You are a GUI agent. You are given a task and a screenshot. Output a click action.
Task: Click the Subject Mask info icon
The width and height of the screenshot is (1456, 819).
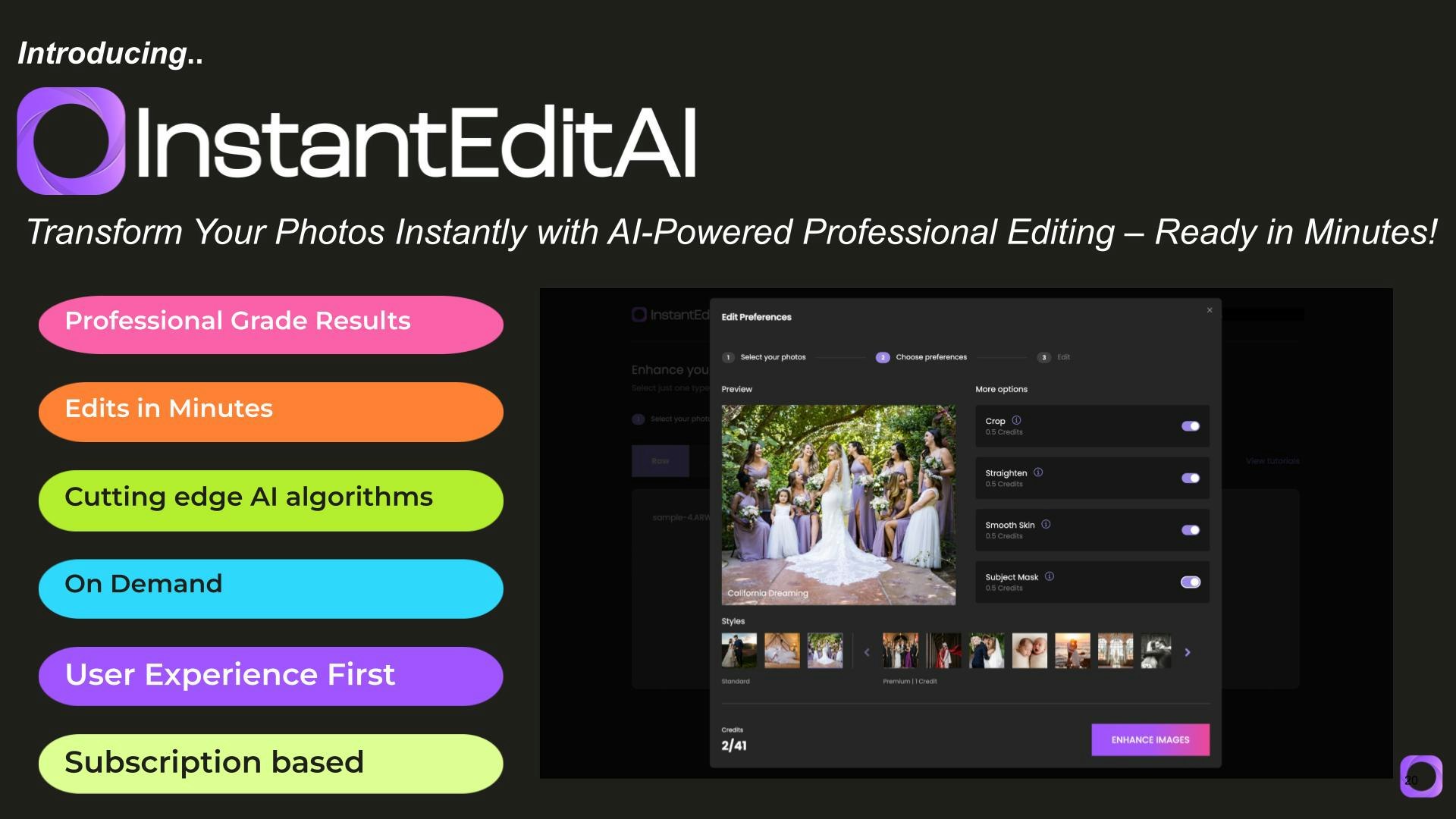pos(1050,576)
